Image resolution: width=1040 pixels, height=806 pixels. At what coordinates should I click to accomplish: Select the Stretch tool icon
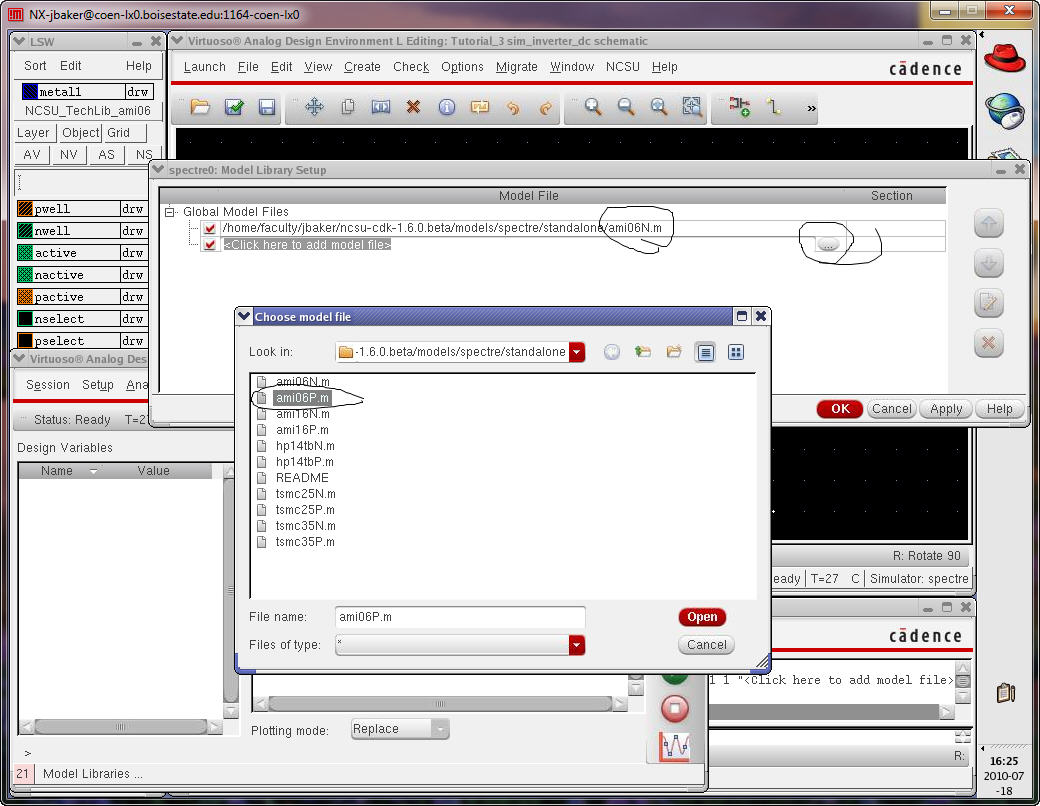(381, 107)
